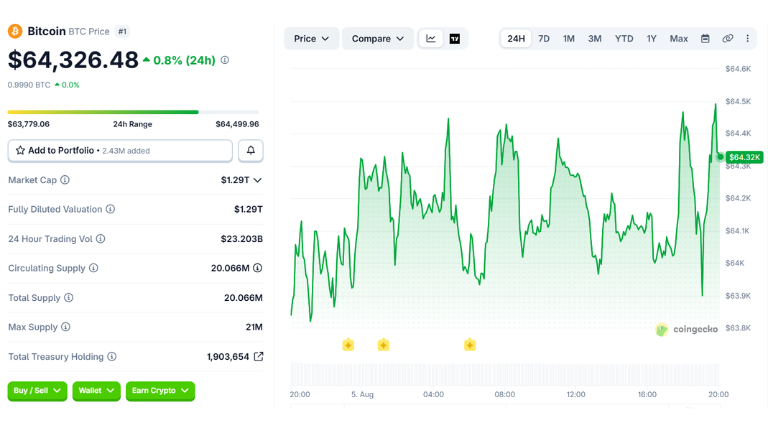Open the Price dropdown

(311, 39)
